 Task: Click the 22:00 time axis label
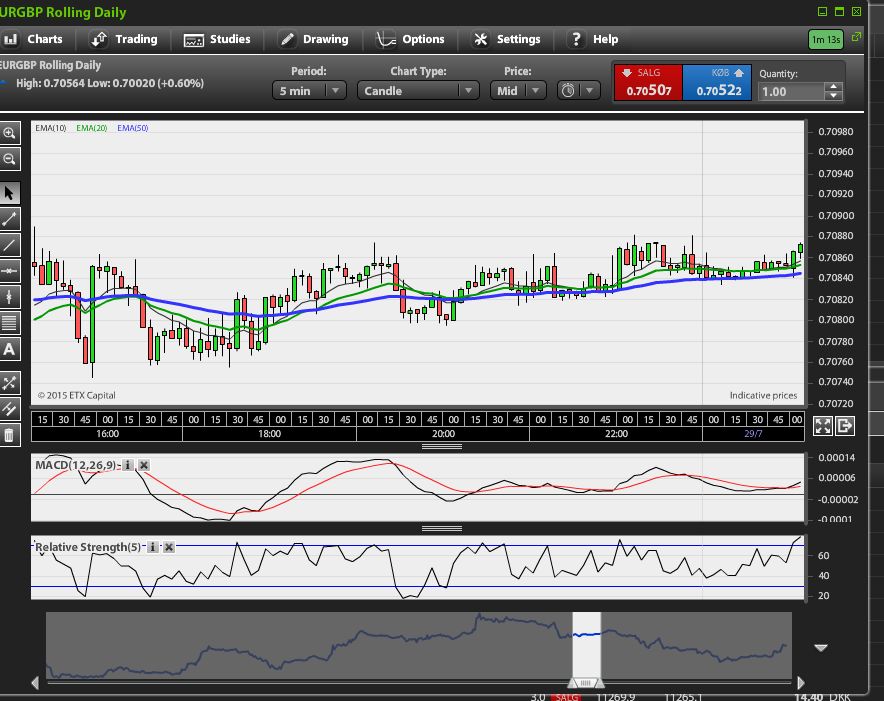tap(616, 434)
